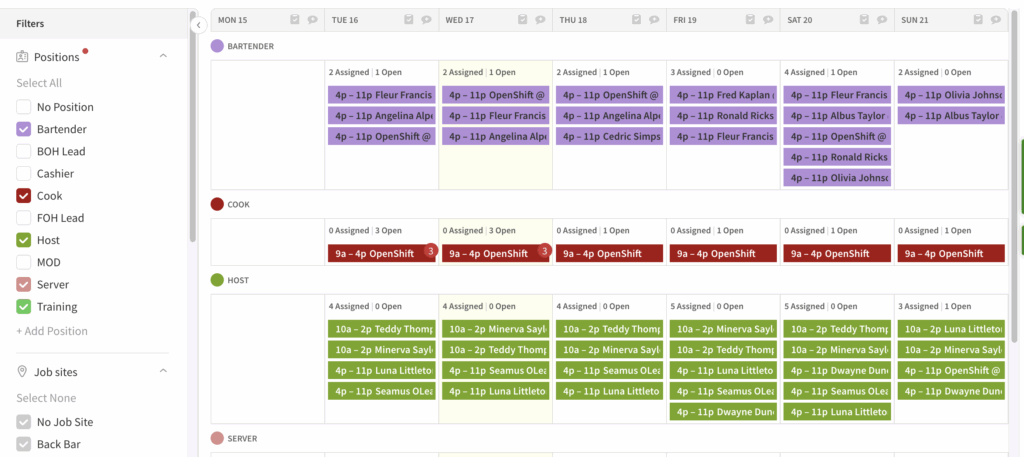1024x457 pixels.
Task: Toggle the Back Bar job site checkbox
Action: click(24, 444)
